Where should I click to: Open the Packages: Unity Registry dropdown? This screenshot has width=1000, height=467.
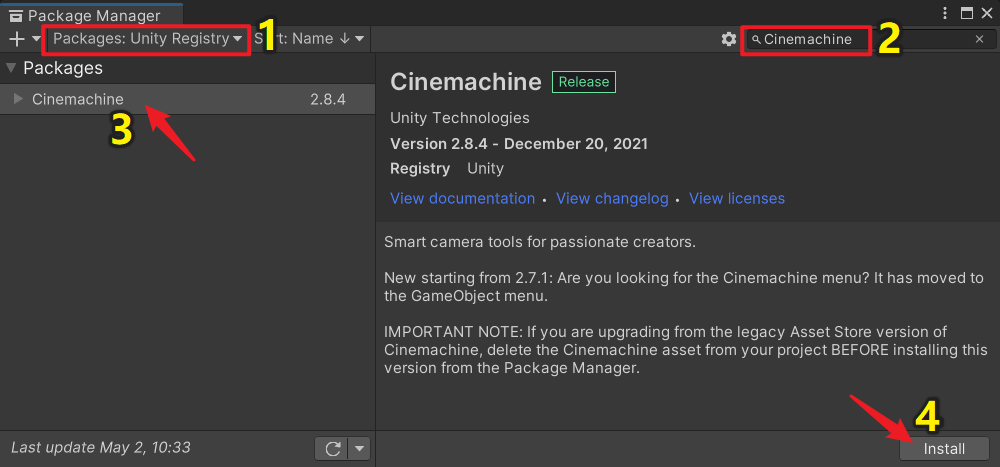147,39
